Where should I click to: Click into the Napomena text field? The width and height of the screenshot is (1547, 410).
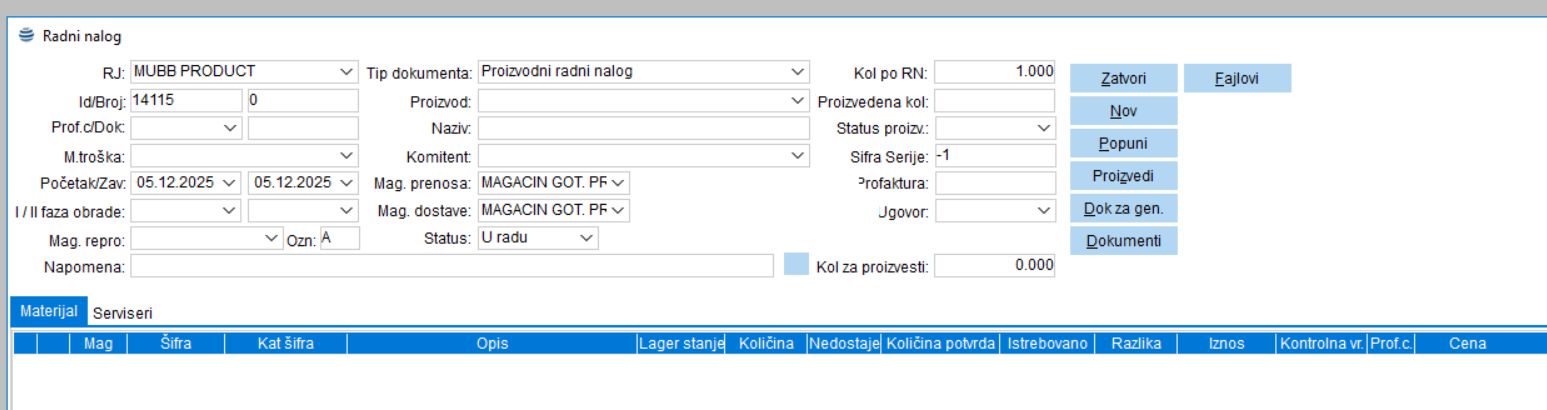451,266
